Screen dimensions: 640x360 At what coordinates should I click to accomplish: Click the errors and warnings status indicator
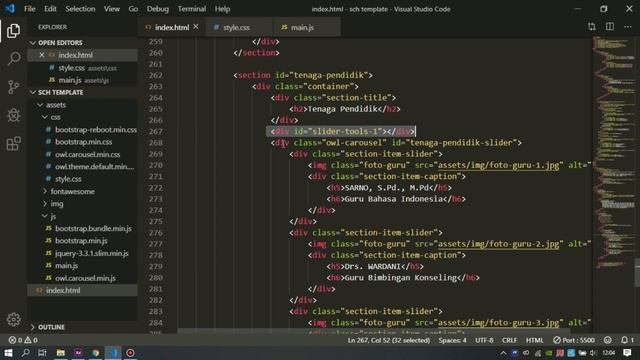click(x=23, y=340)
